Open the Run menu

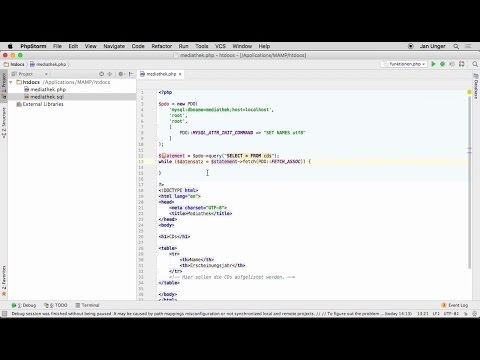[x=184, y=46]
